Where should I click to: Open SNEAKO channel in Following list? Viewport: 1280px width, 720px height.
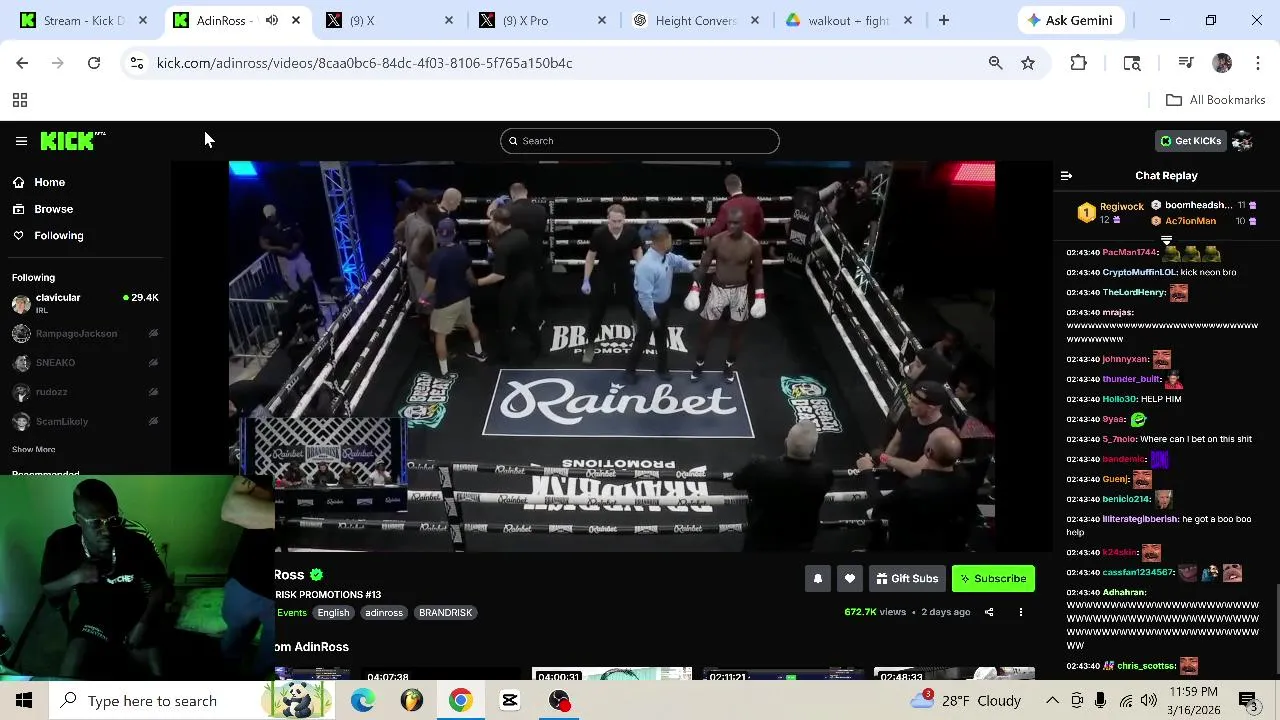point(85,362)
